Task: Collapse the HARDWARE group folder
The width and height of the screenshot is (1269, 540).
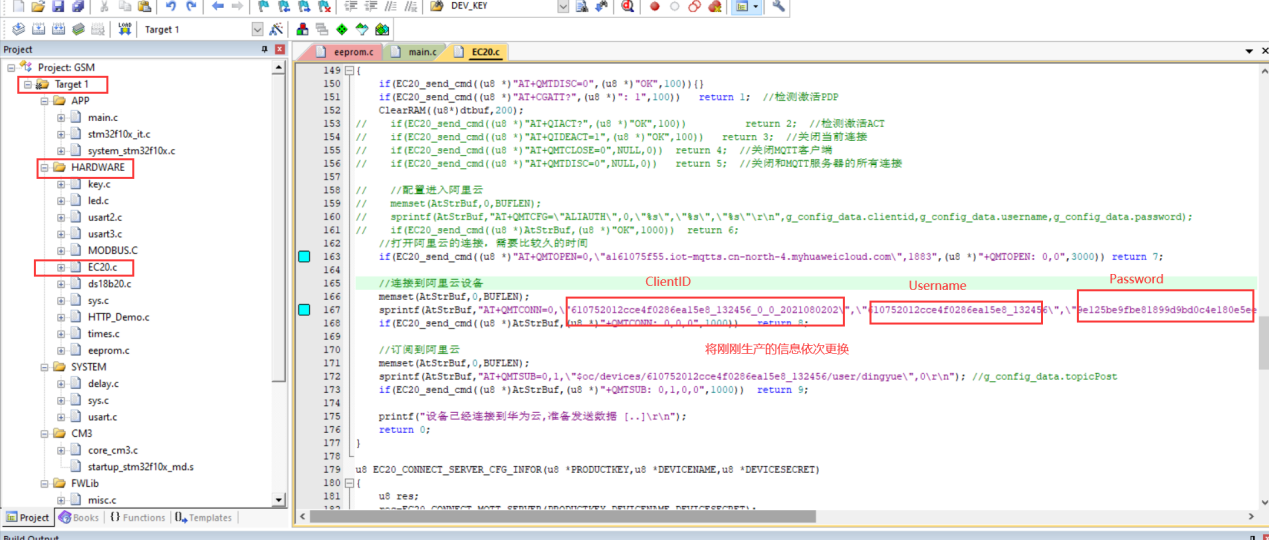Action: [44, 167]
